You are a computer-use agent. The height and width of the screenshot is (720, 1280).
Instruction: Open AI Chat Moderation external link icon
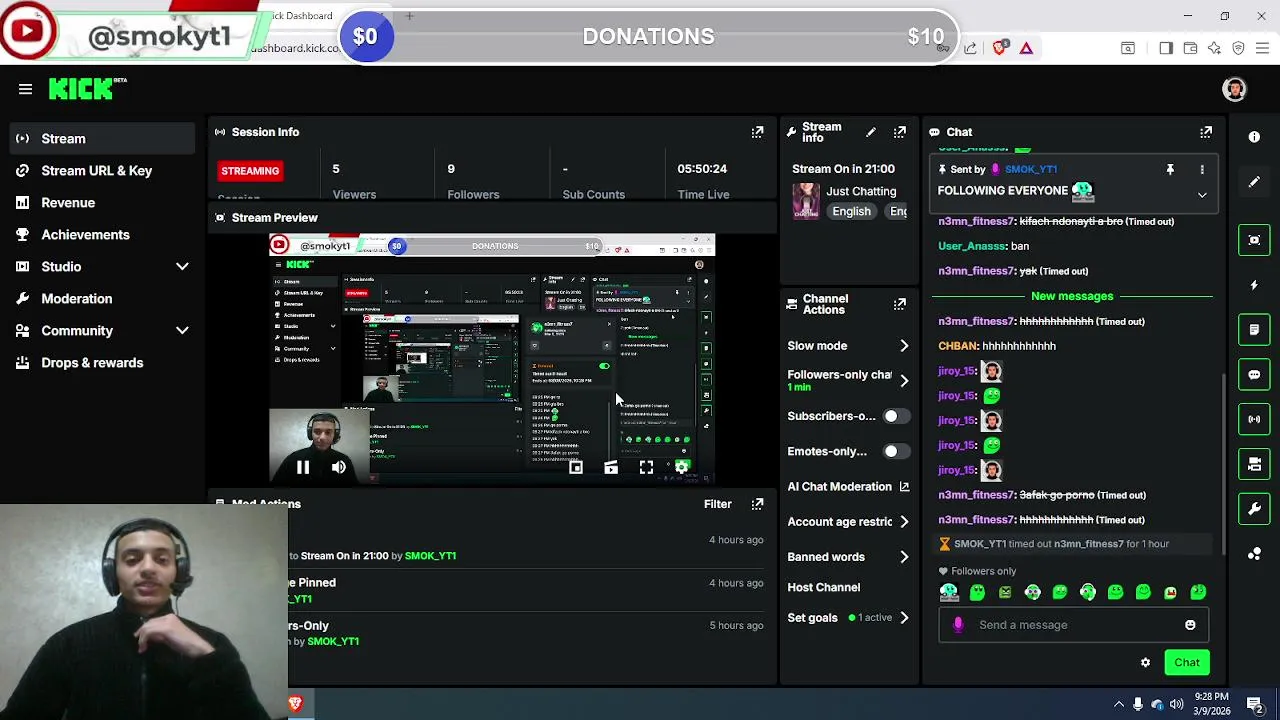(904, 487)
